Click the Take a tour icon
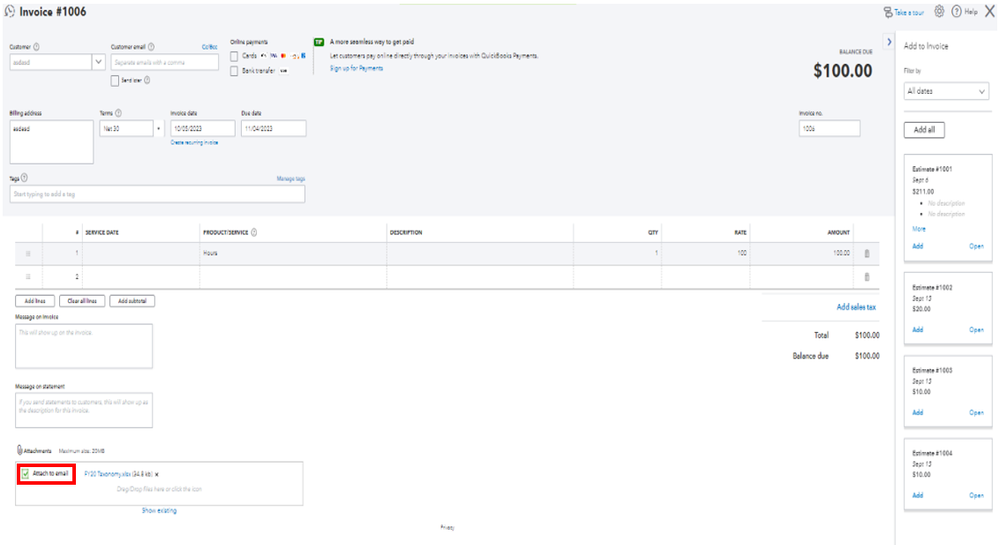The height and width of the screenshot is (545, 999). (x=888, y=12)
